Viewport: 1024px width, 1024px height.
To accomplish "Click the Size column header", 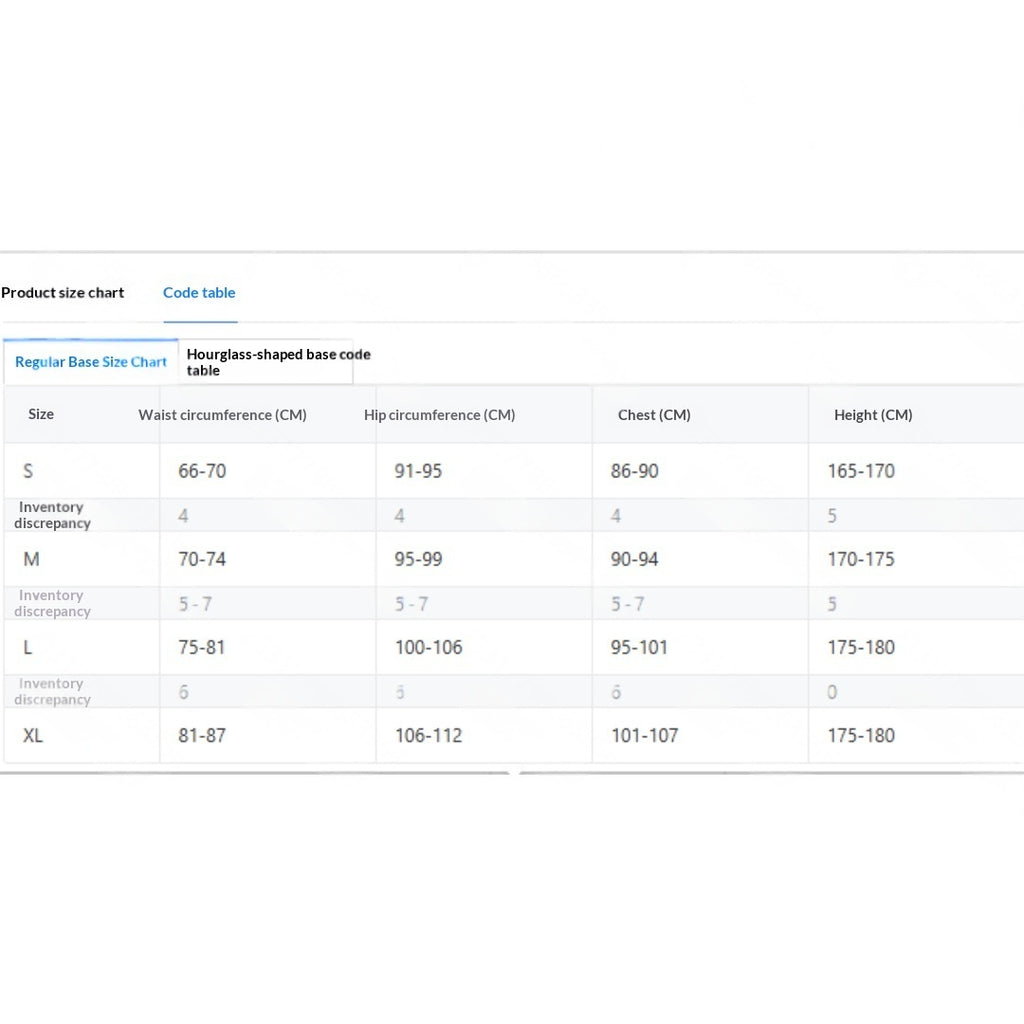I will point(40,414).
